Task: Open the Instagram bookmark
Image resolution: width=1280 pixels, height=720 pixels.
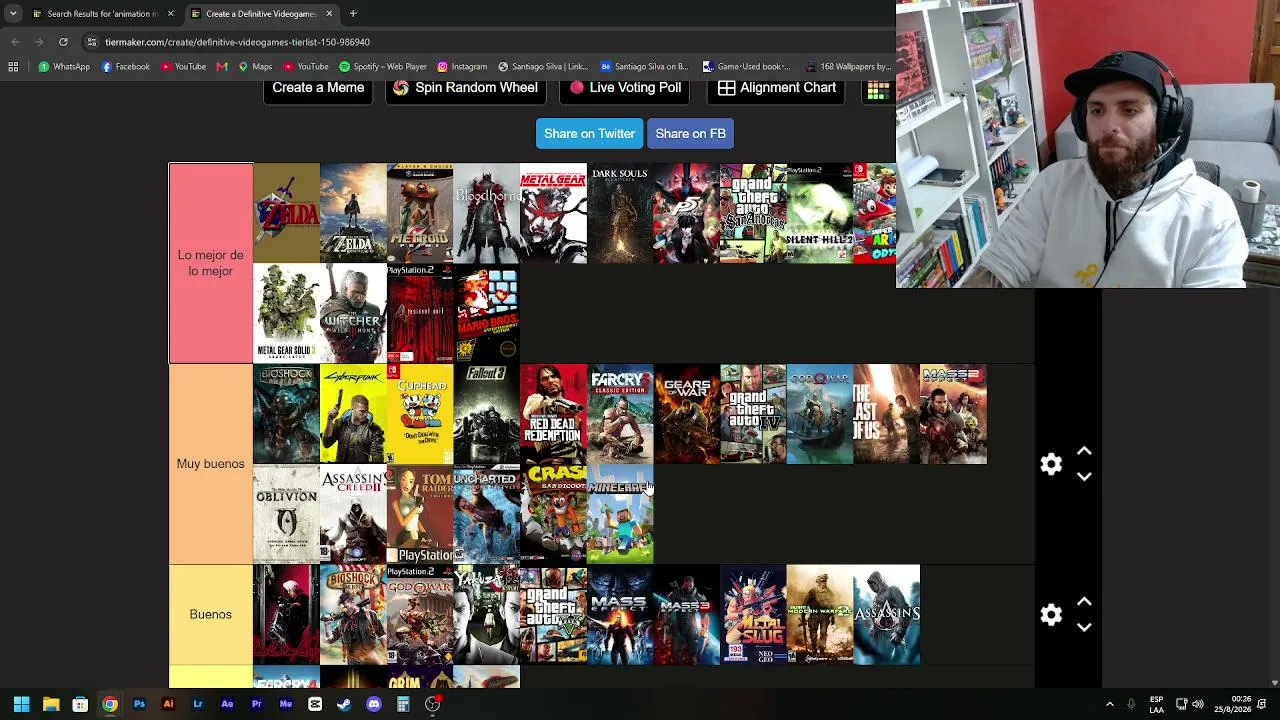Action: (x=462, y=67)
